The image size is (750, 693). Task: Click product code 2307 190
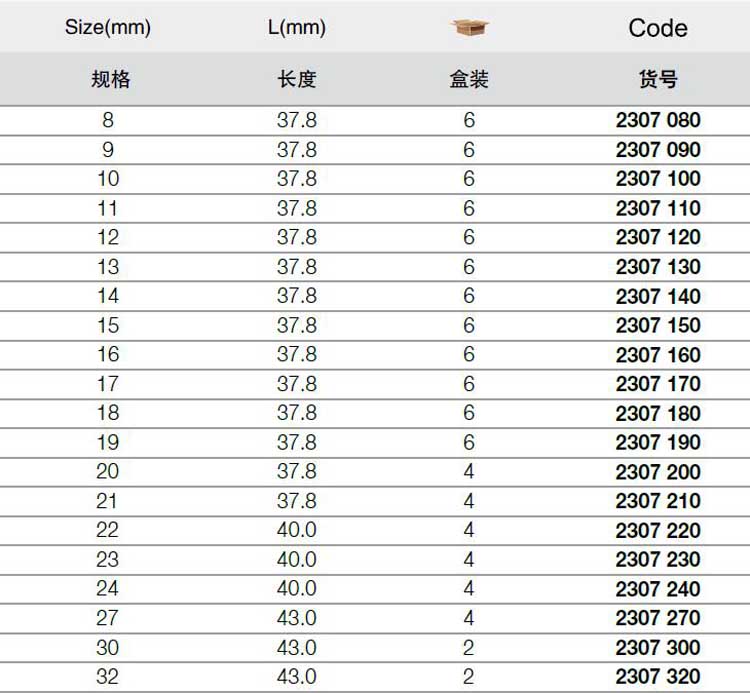658,443
